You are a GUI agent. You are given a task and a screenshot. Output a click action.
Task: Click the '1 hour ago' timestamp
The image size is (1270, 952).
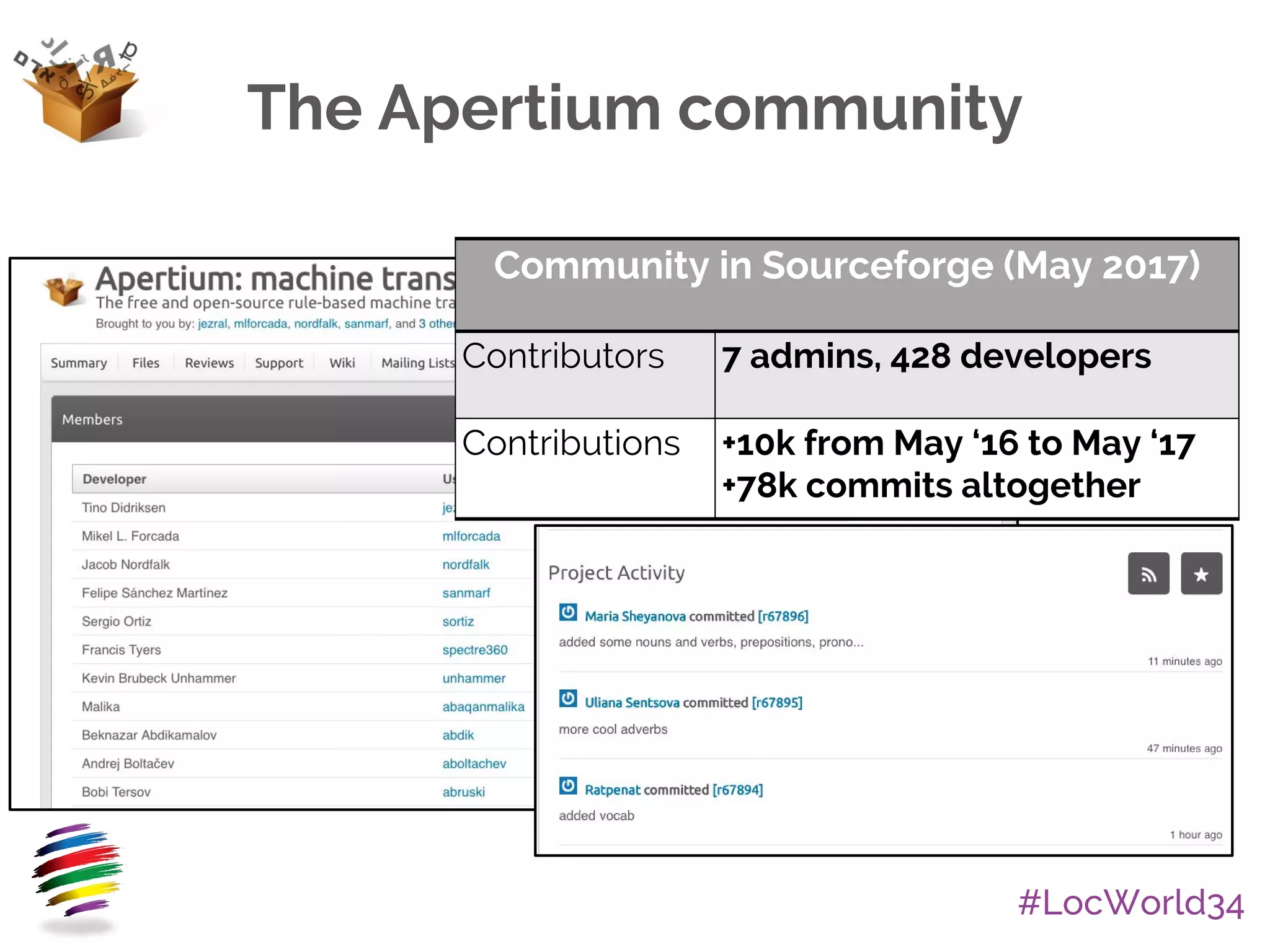[x=1196, y=835]
